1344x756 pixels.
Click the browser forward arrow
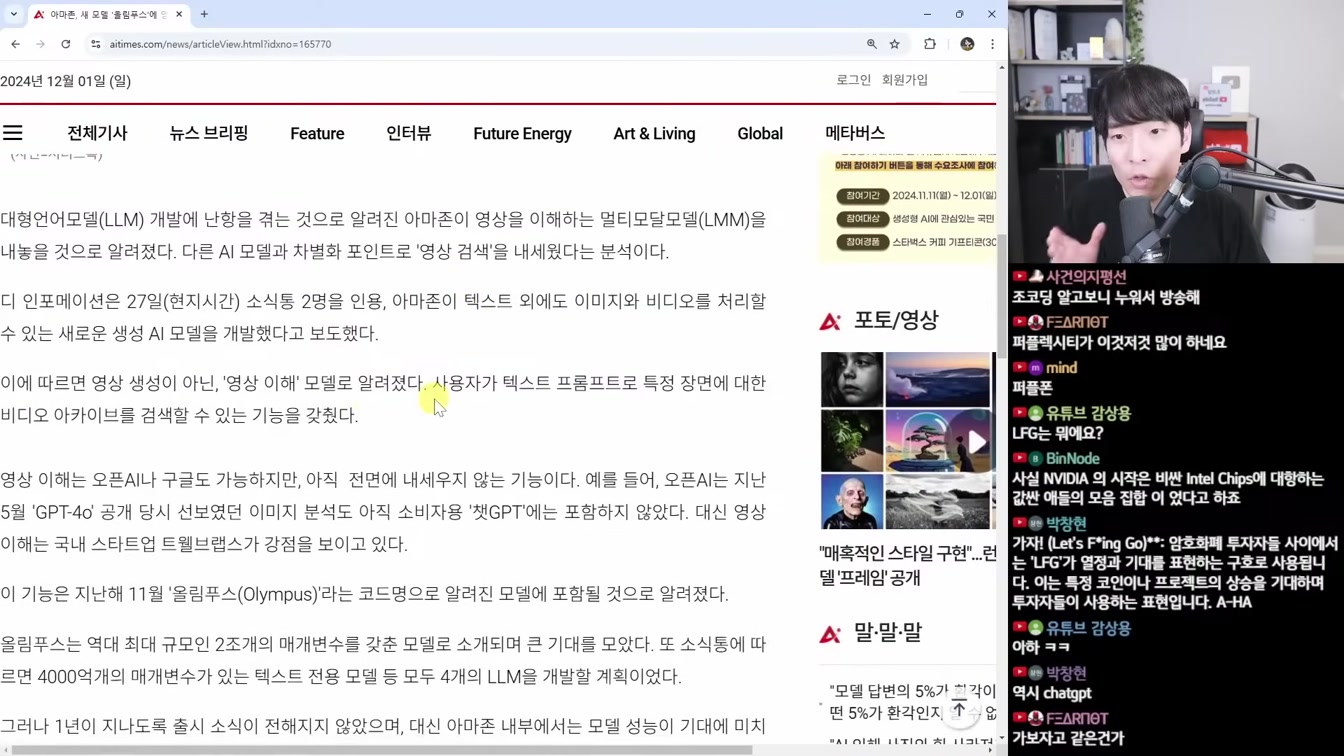[40, 44]
